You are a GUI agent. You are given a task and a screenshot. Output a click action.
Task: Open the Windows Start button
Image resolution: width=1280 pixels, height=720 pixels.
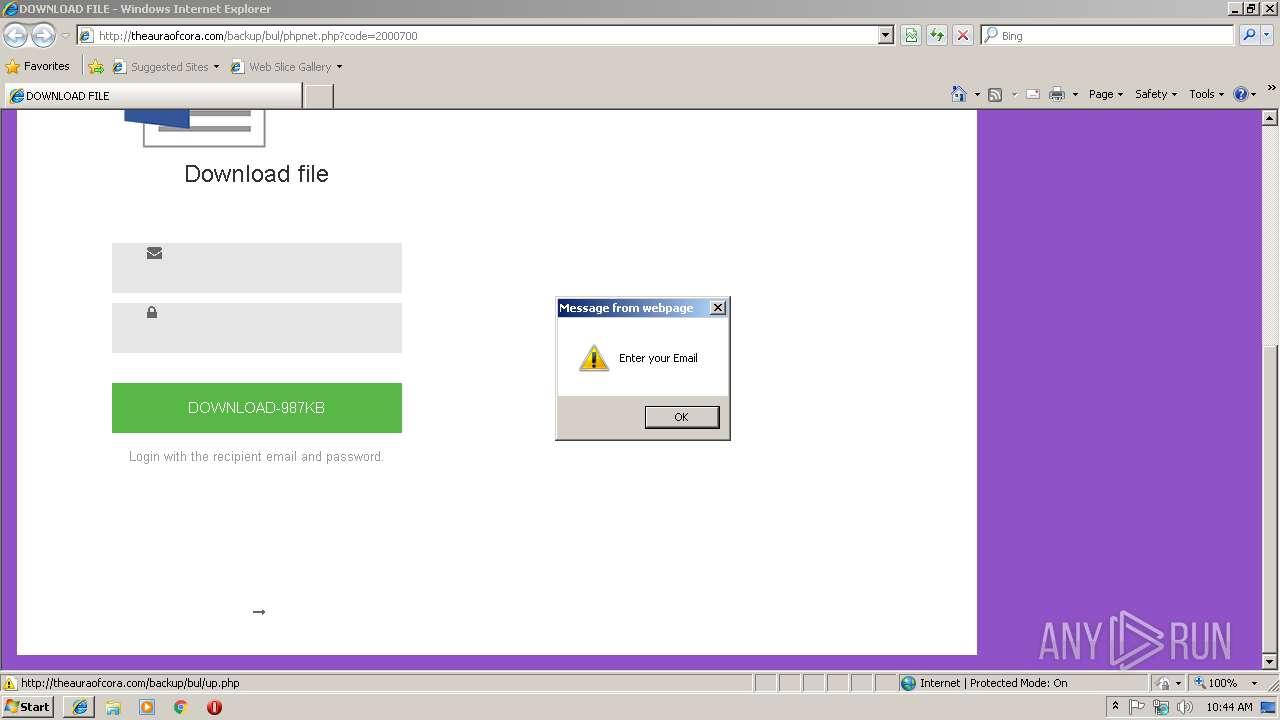(27, 707)
